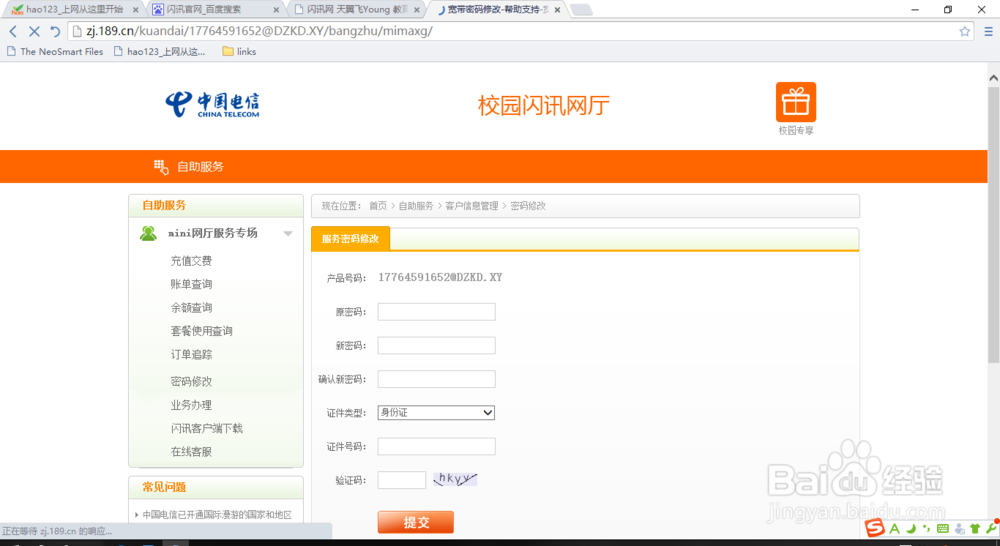Screen dimensions: 1000x546
Task: Go to 首页 in the breadcrumb
Action: tap(378, 206)
